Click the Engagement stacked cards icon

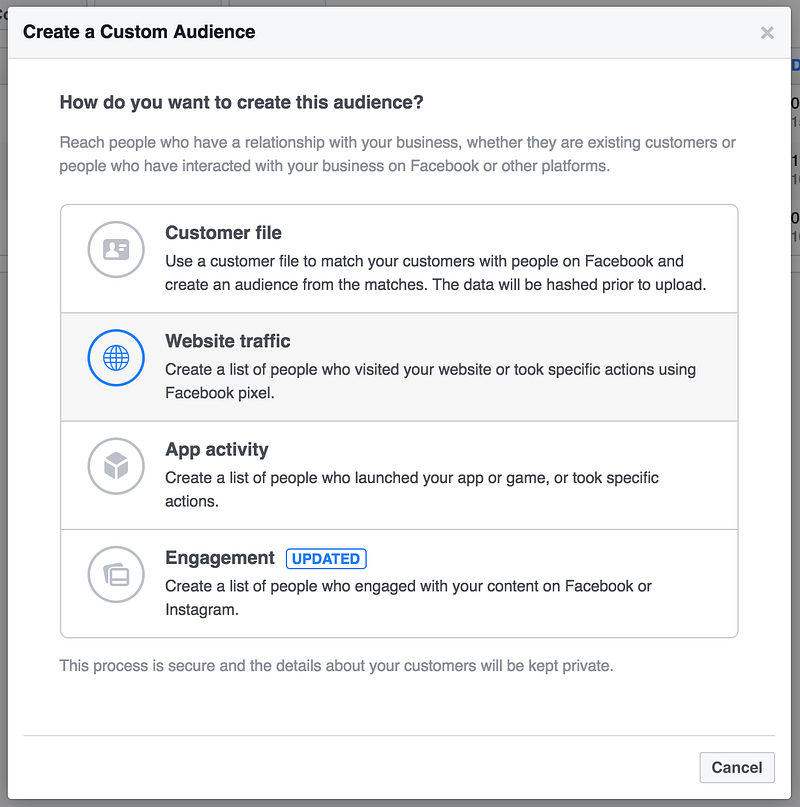[x=116, y=574]
